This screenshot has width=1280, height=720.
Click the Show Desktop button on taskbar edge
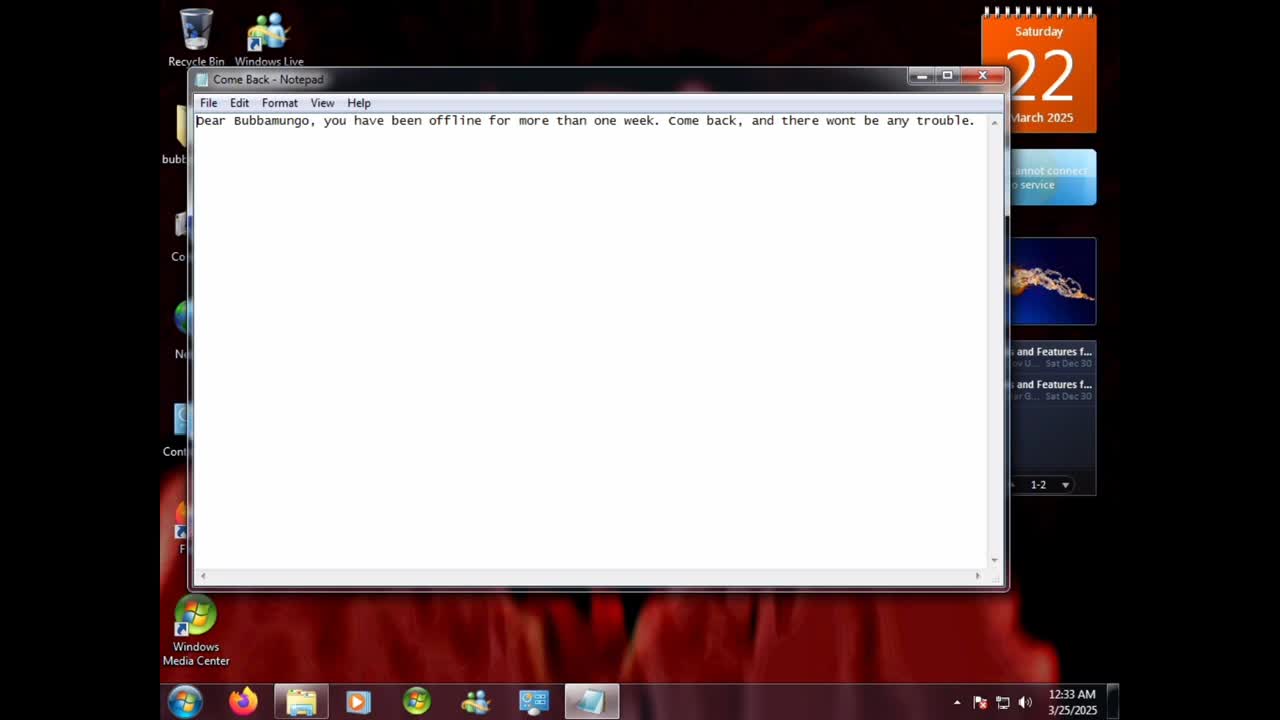[x=1113, y=702]
